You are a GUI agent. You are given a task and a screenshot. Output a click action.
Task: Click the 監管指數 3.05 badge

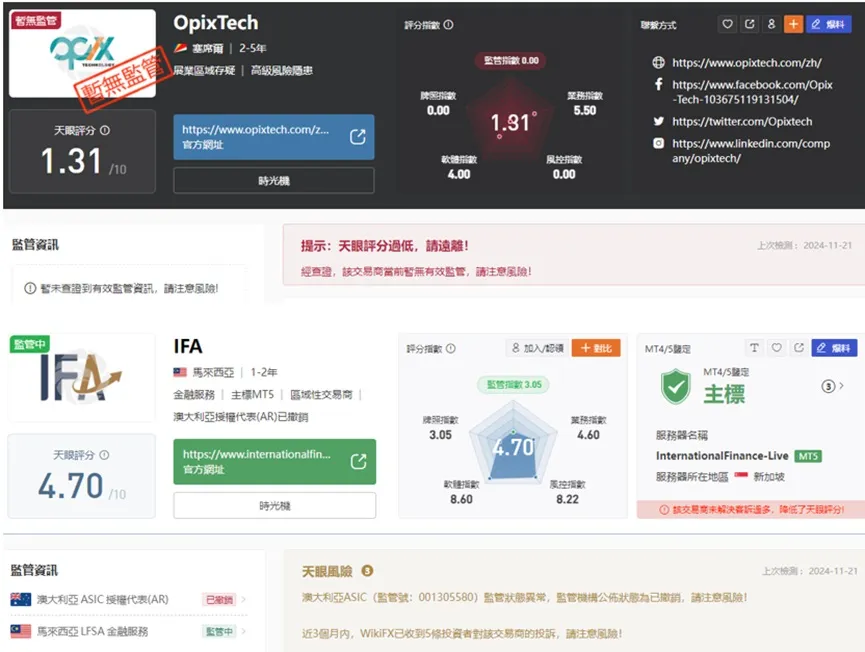(514, 384)
